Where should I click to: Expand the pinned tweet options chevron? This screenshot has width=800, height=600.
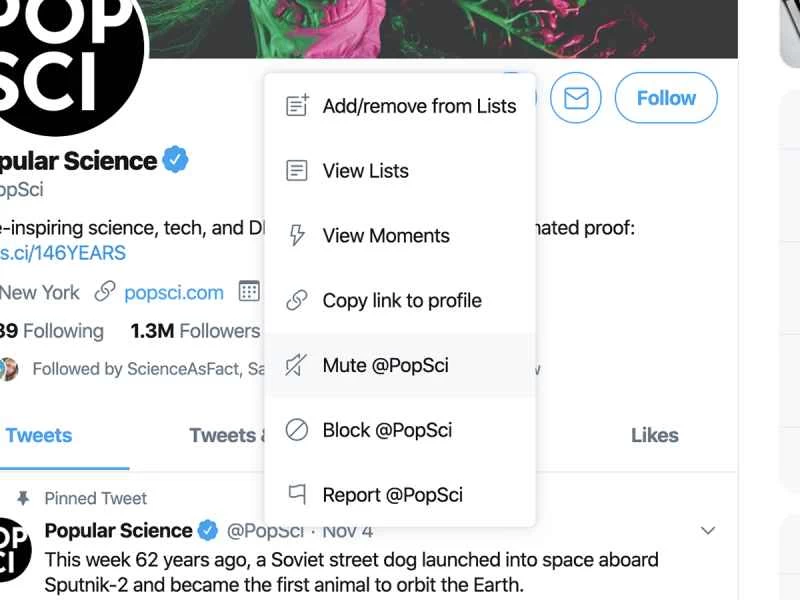tap(708, 530)
